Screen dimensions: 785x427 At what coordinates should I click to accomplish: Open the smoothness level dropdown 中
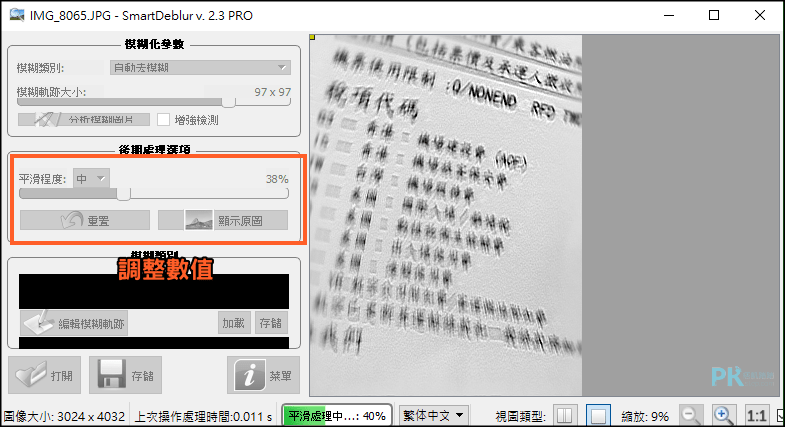point(91,179)
